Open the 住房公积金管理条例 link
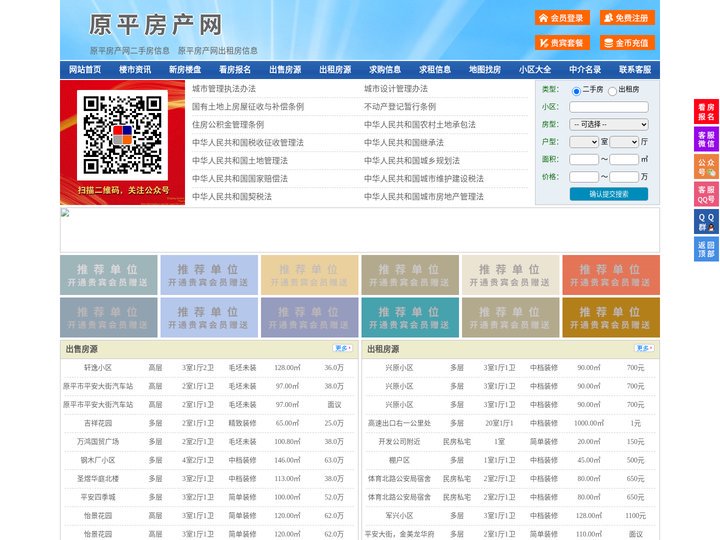Screen dimensions: 720x540 (228, 124)
